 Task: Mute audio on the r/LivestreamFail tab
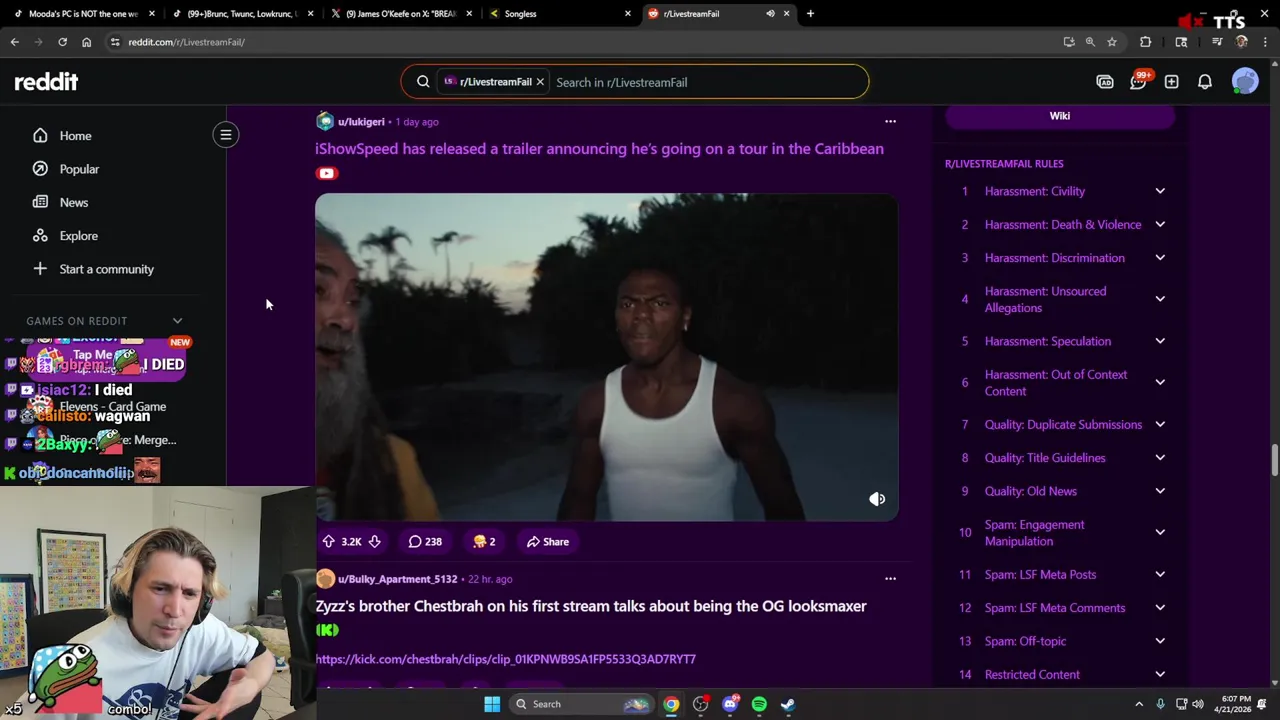(x=770, y=14)
